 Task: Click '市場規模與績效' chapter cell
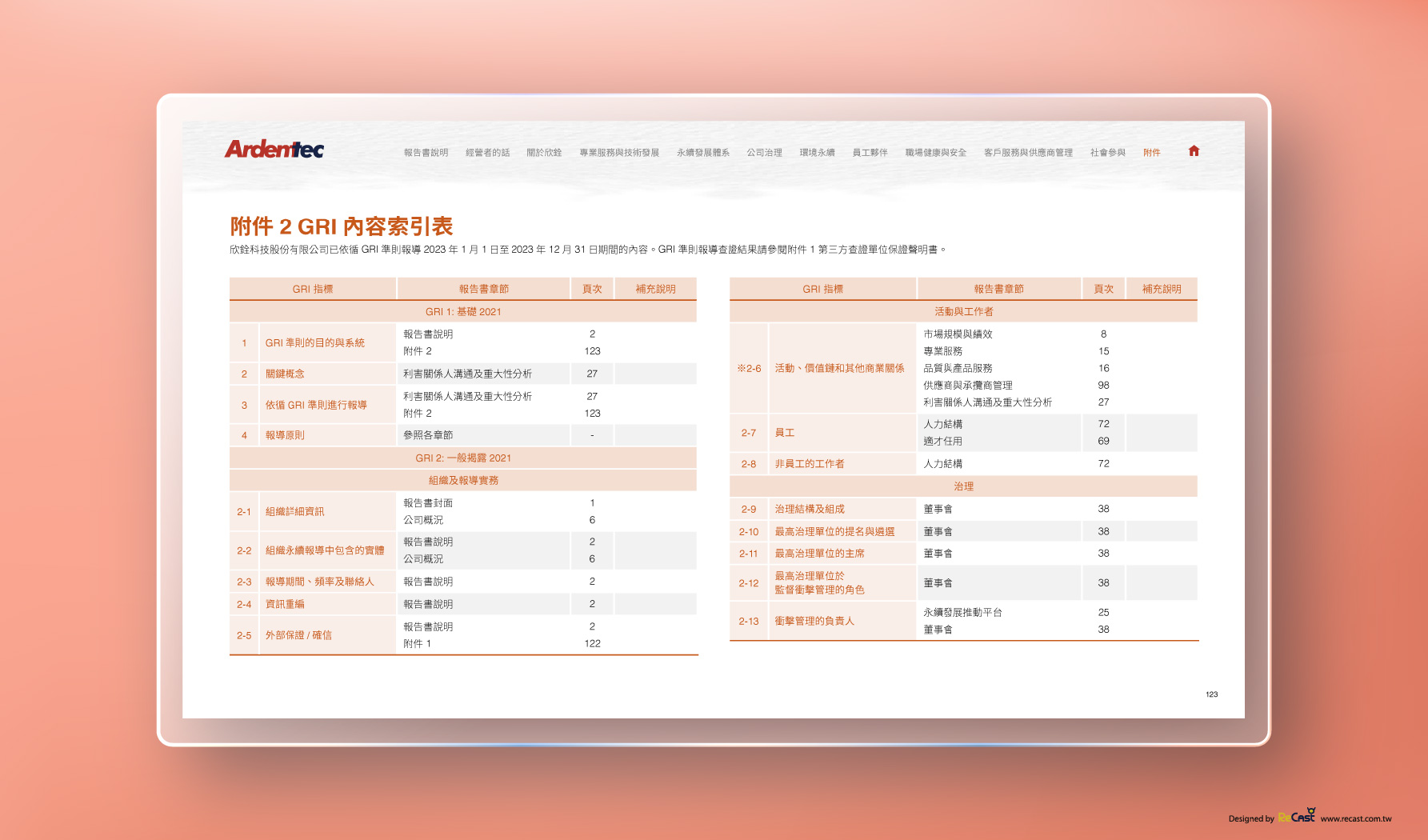pyautogui.click(x=958, y=334)
